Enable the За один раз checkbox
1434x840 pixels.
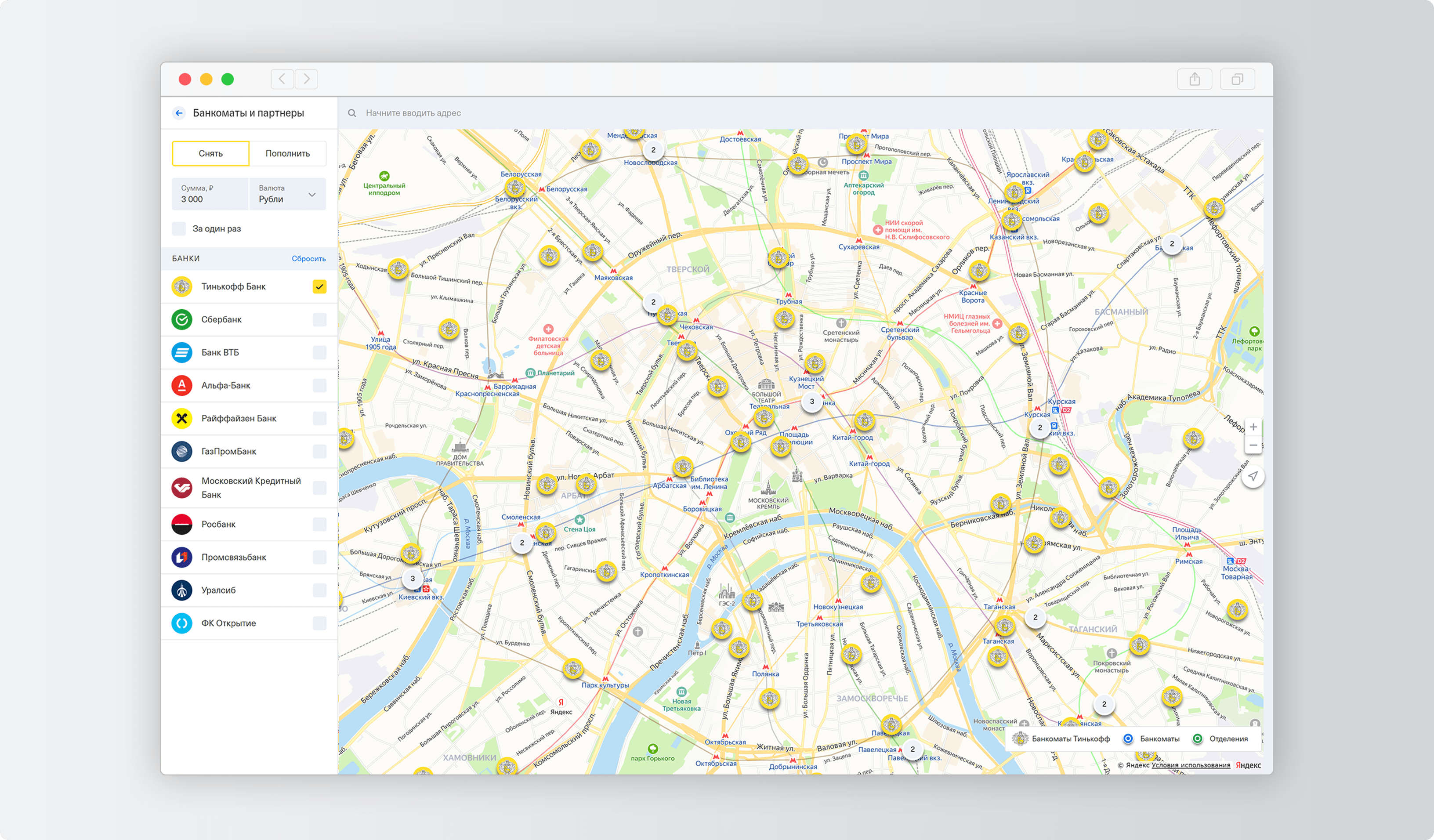tap(179, 229)
